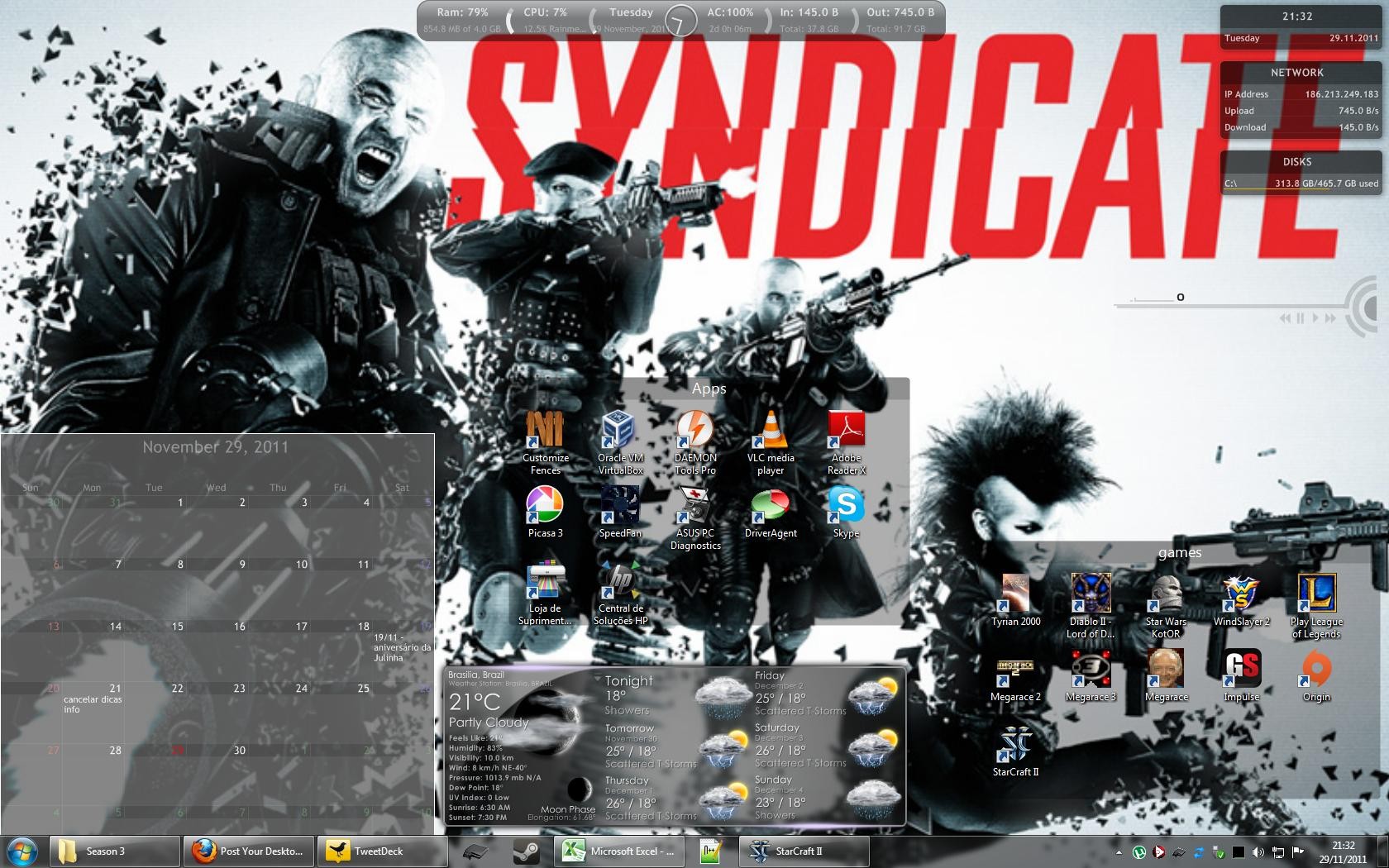Switch to Microsoft Excel taskbar button
The height and width of the screenshot is (868, 1389).
tap(619, 851)
